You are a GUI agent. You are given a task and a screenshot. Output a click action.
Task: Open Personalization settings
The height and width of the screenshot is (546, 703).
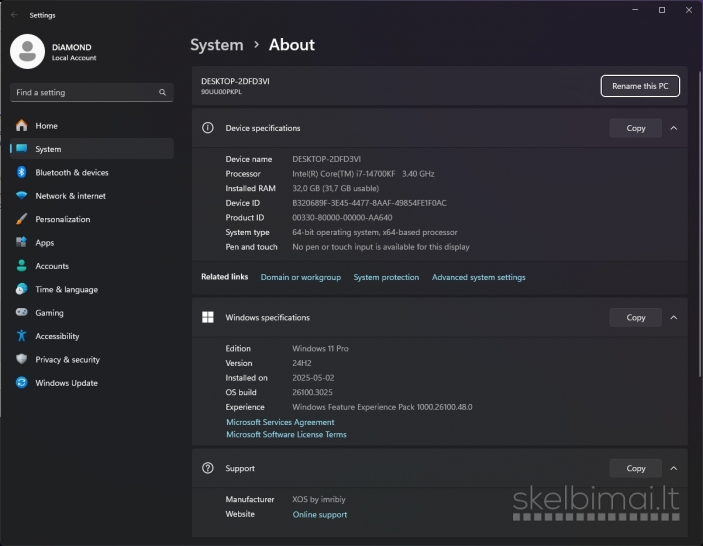[x=92, y=219]
